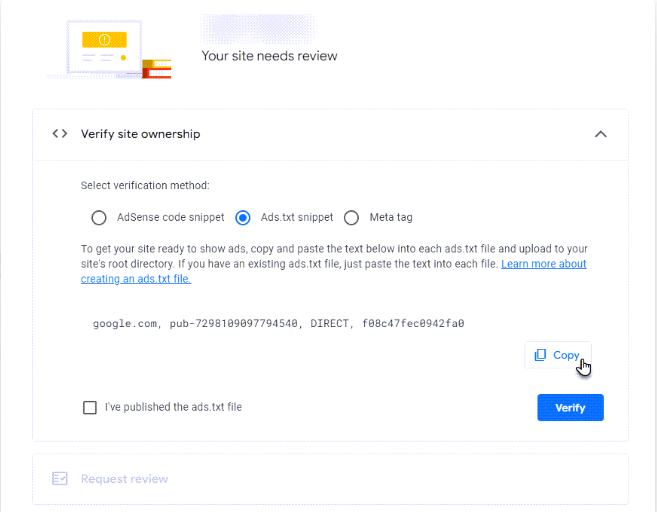
Task: Click the Select verification method label
Action: 145,185
